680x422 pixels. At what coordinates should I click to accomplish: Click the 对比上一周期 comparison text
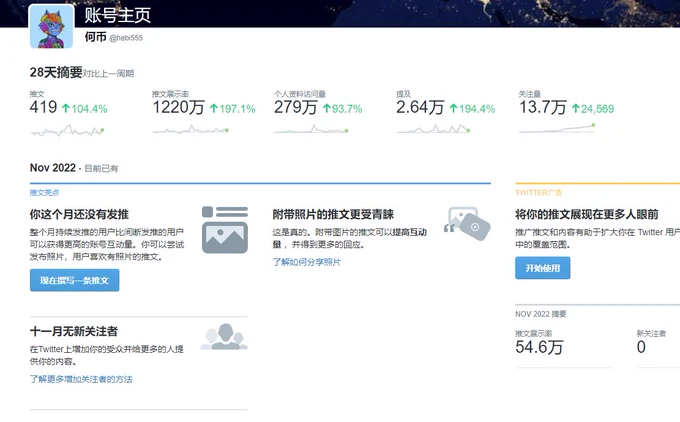pyautogui.click(x=108, y=74)
